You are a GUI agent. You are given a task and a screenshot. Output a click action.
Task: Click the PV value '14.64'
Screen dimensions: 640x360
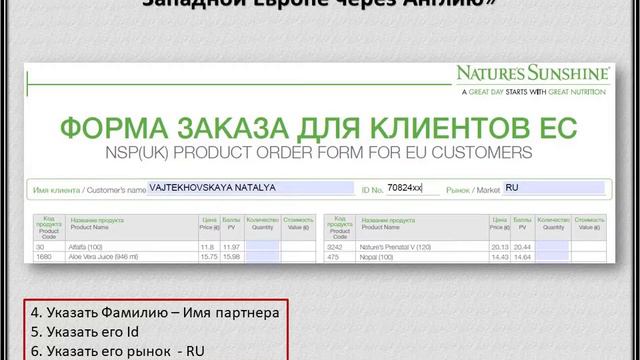click(x=522, y=257)
